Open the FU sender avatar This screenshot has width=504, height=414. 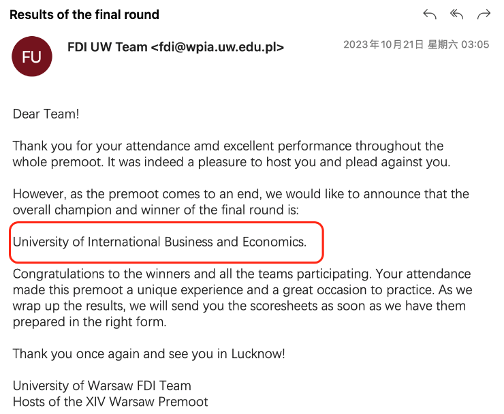(32, 57)
